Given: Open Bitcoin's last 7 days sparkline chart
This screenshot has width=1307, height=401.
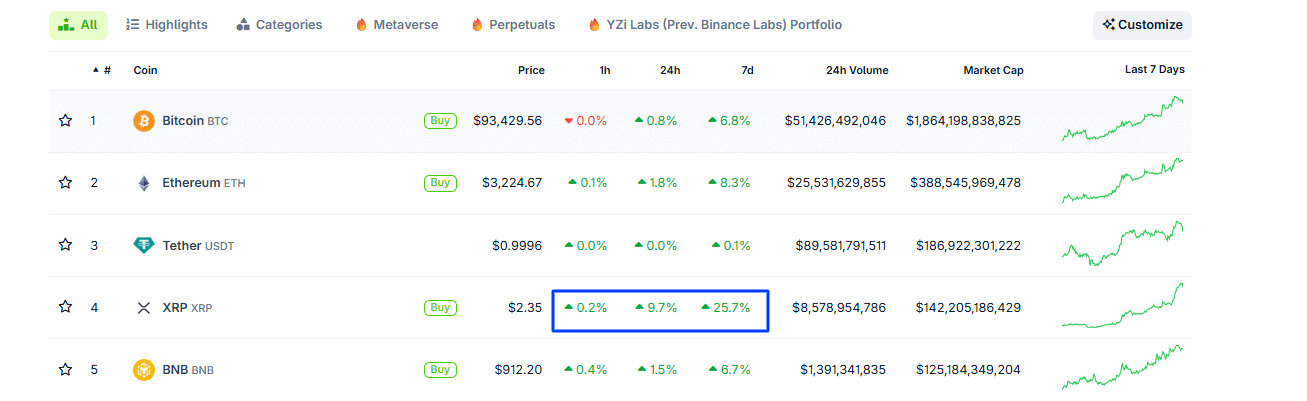Looking at the screenshot, I should (x=1122, y=120).
